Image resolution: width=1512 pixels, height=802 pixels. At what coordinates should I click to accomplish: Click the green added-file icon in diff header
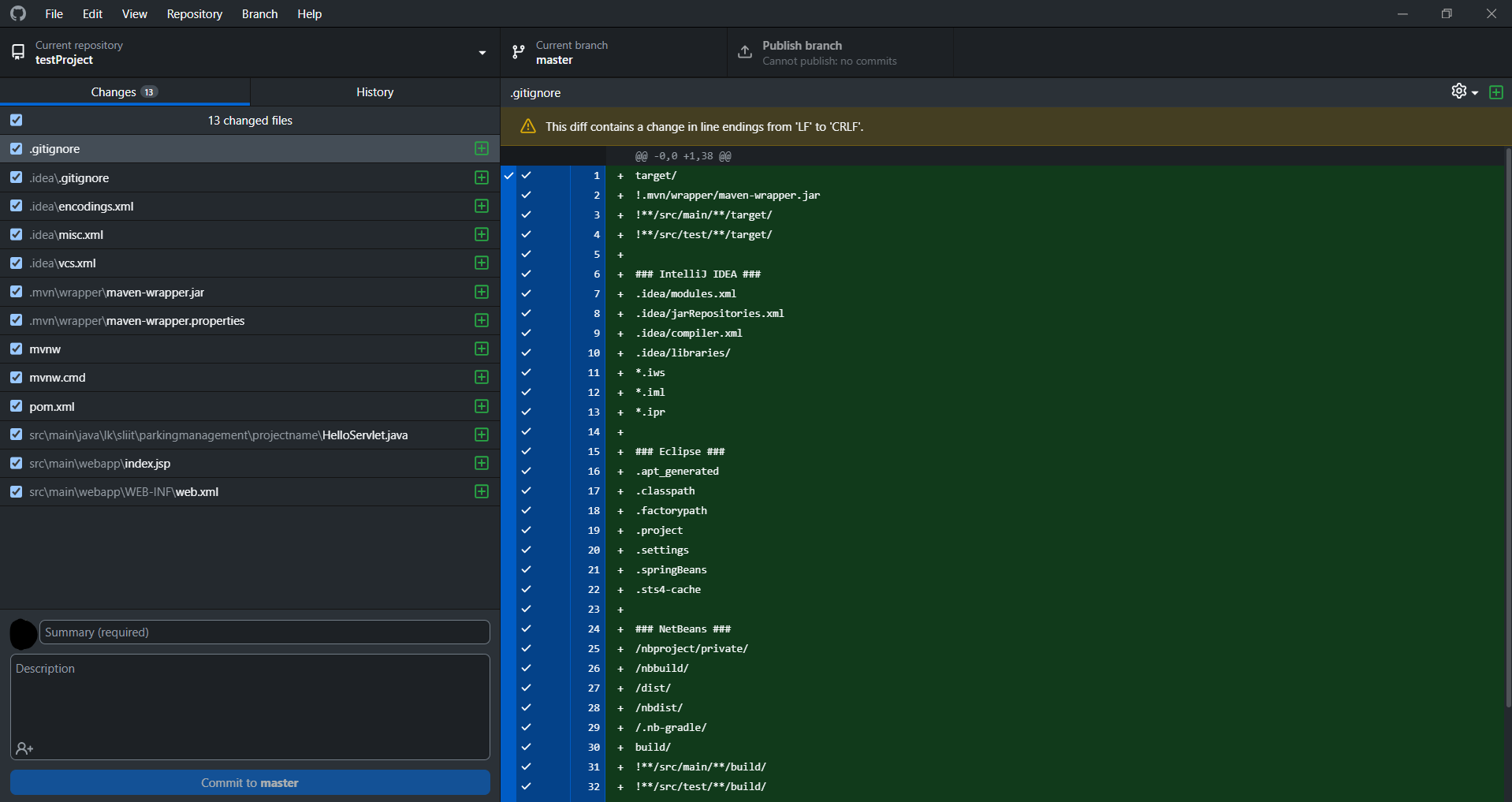click(x=1495, y=92)
